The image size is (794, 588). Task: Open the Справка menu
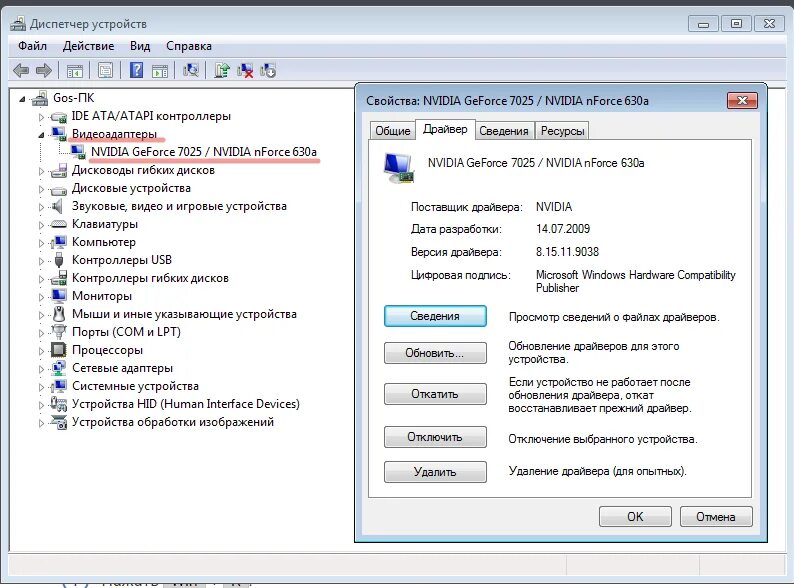(x=189, y=46)
